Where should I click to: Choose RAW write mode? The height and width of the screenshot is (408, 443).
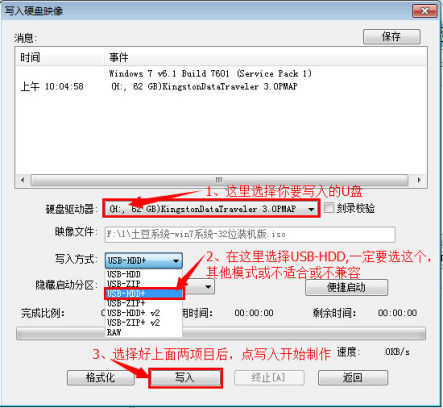click(114, 332)
